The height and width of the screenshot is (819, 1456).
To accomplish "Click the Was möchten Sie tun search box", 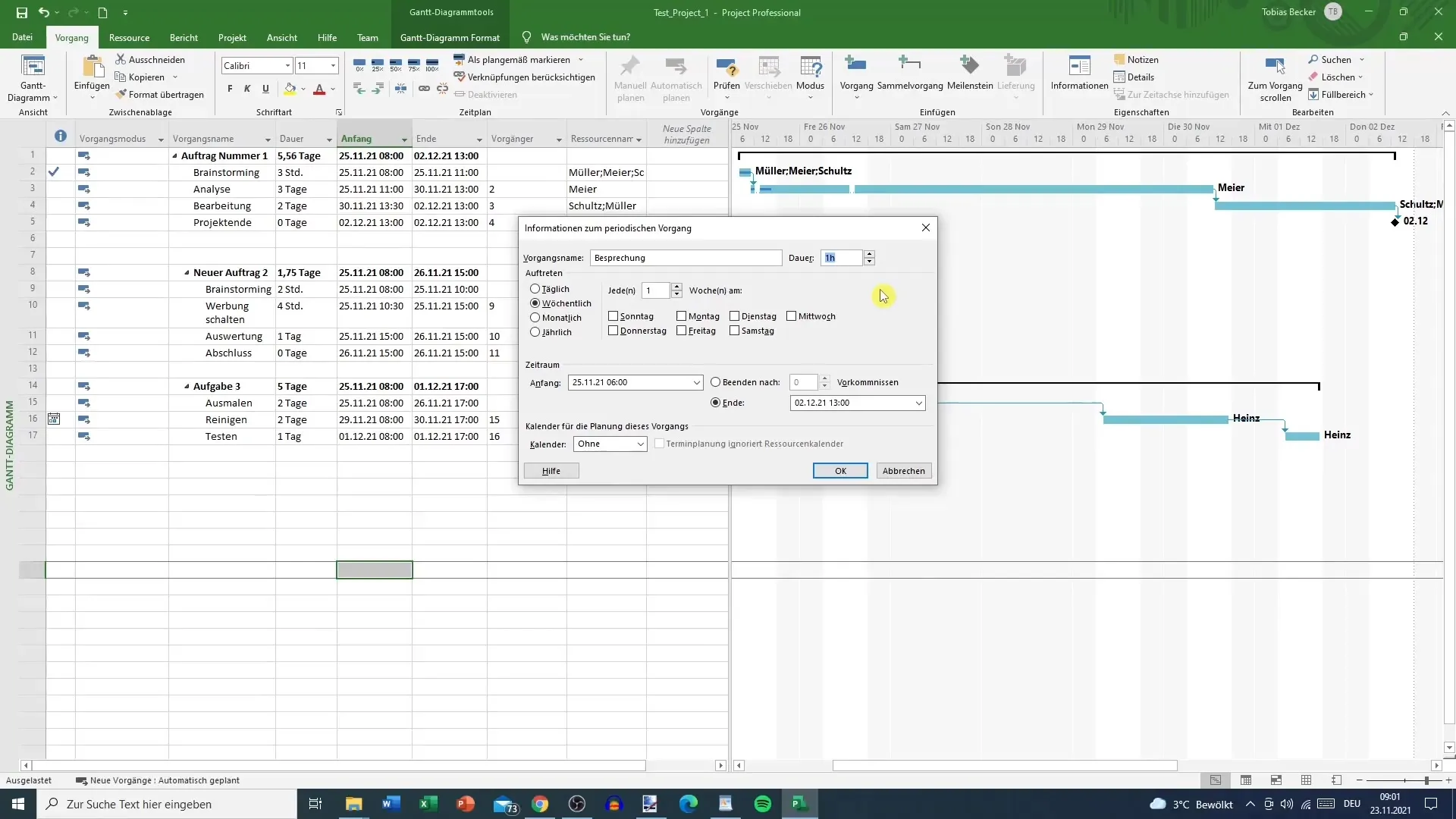I will click(585, 37).
